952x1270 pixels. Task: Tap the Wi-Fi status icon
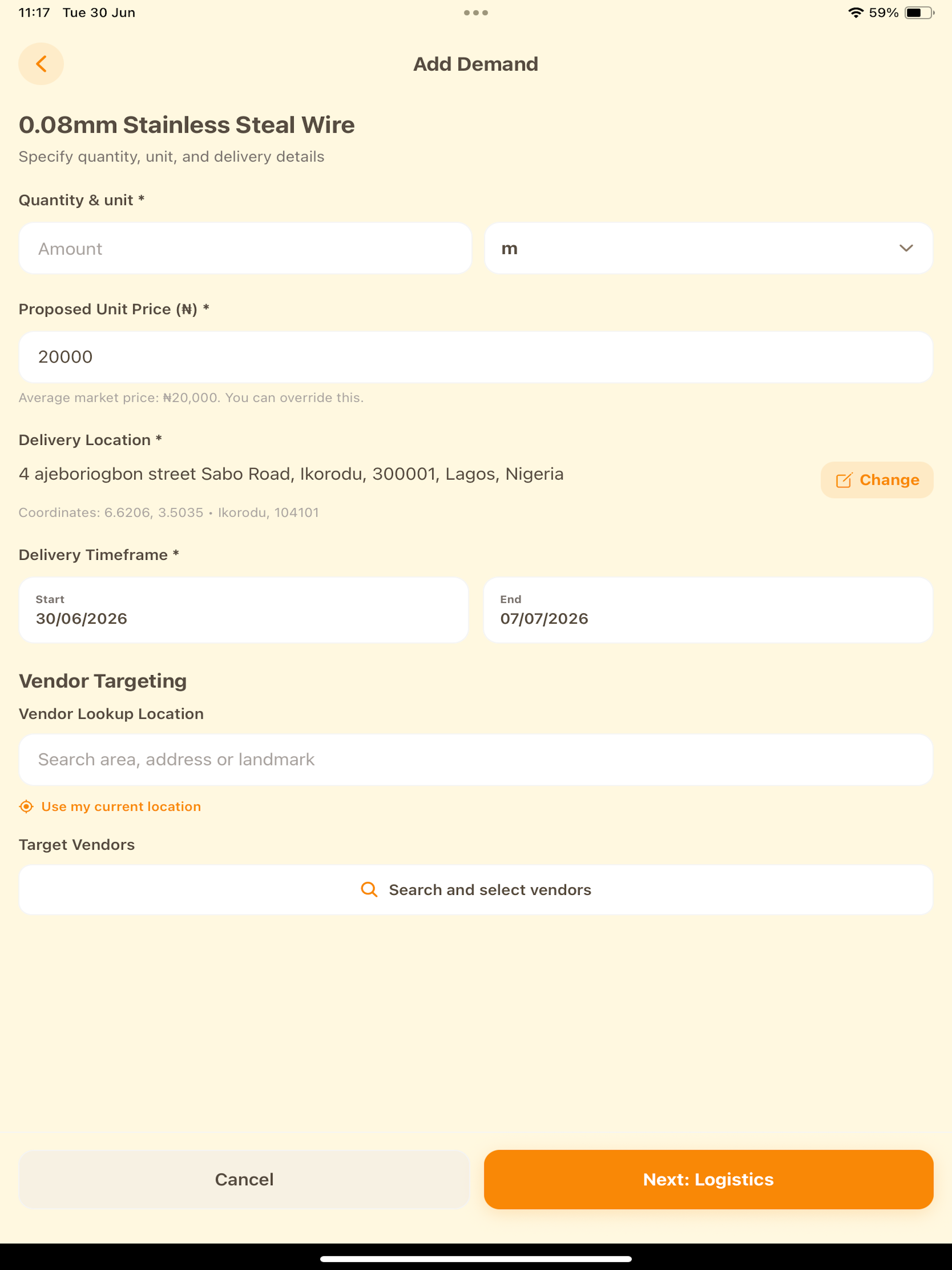point(856,12)
